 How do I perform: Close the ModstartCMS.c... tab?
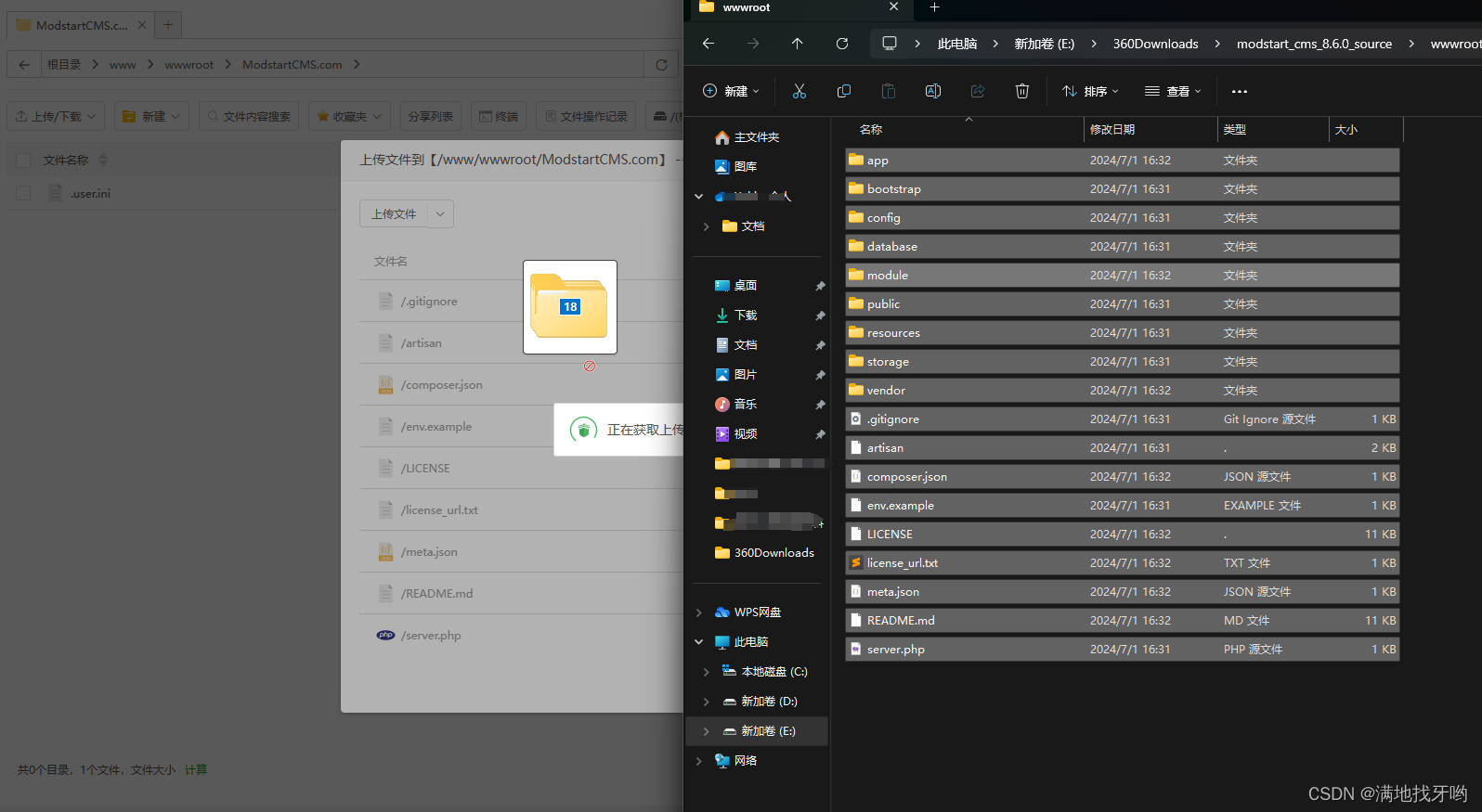pyautogui.click(x=142, y=25)
